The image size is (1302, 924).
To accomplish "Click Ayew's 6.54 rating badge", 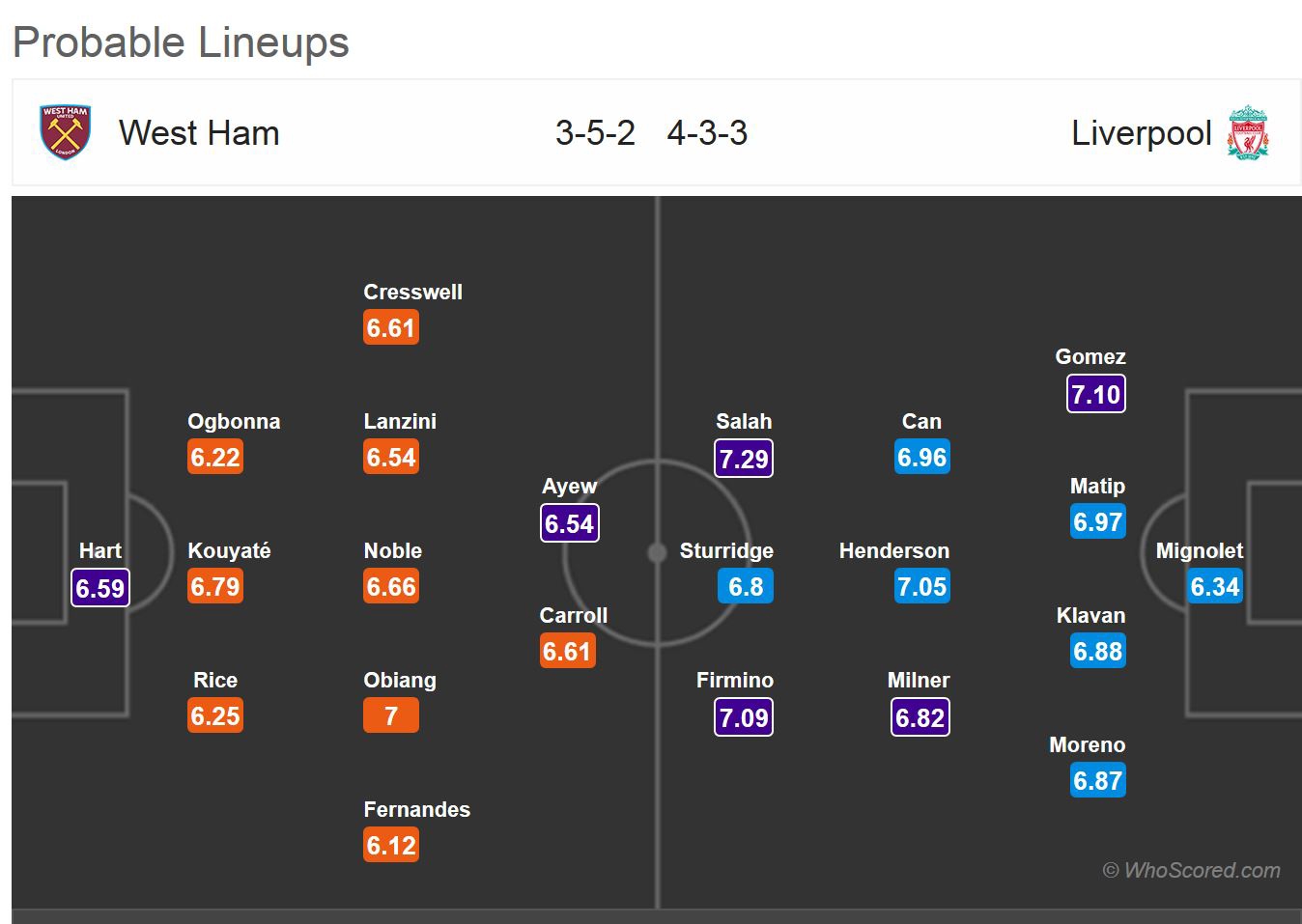I will pyautogui.click(x=569, y=523).
